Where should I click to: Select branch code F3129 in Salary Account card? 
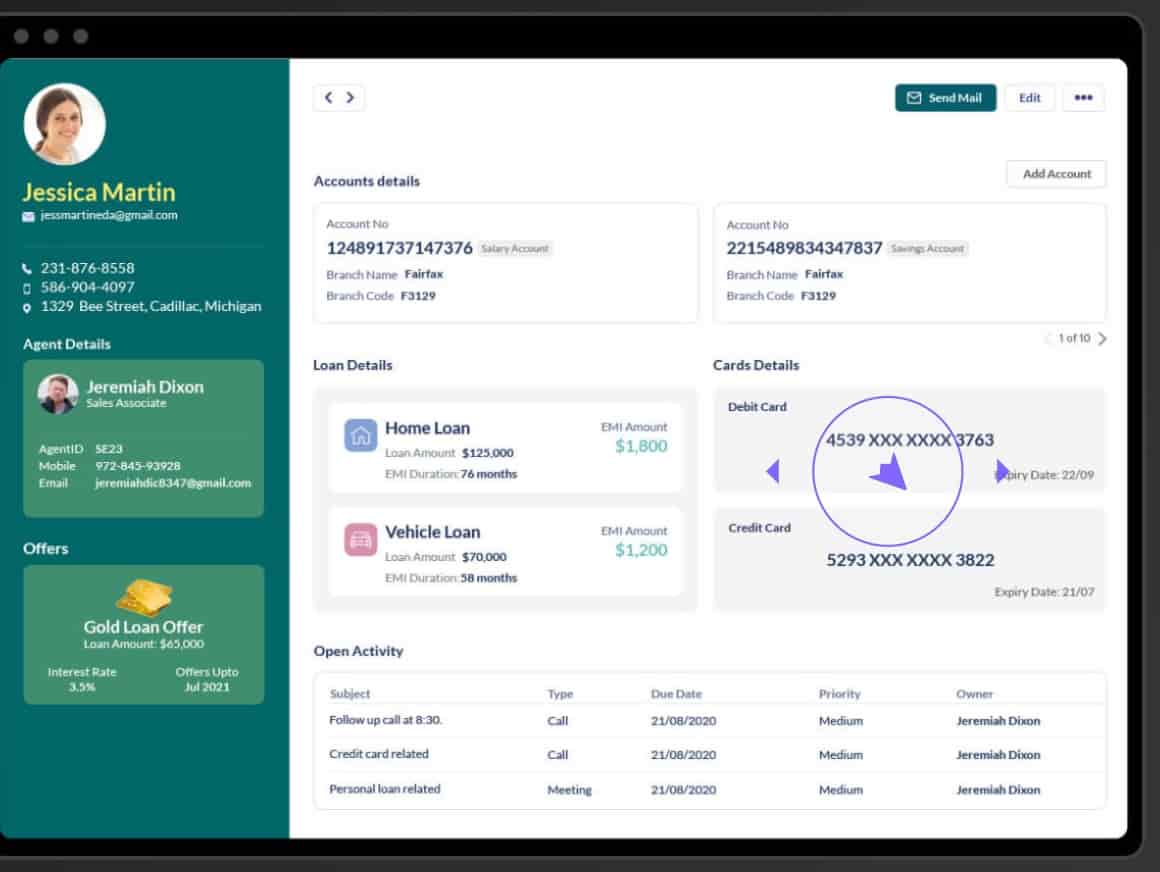click(x=418, y=296)
